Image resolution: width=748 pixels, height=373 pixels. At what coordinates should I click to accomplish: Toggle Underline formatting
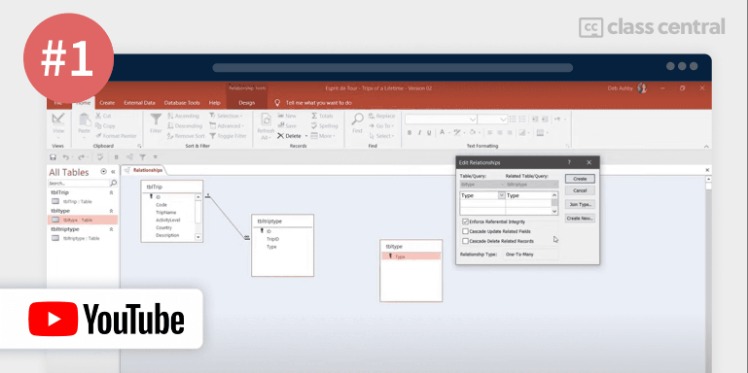click(429, 133)
